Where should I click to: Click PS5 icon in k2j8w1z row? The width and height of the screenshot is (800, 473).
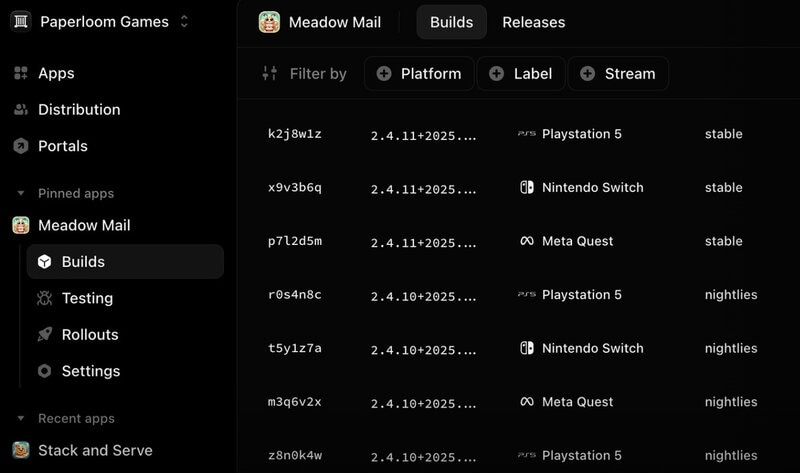coord(527,134)
